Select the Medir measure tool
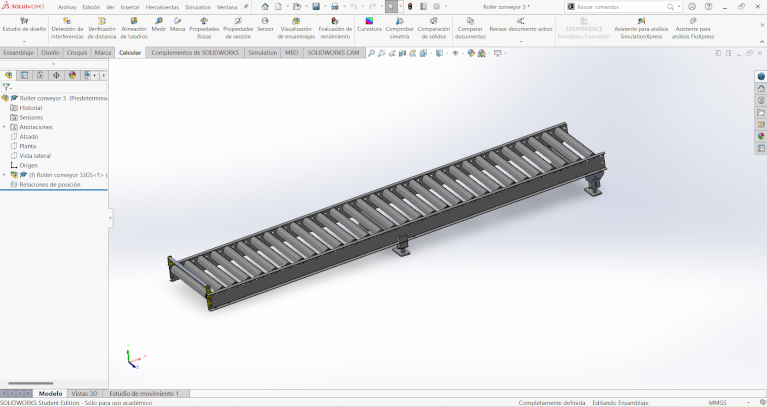 click(x=158, y=25)
